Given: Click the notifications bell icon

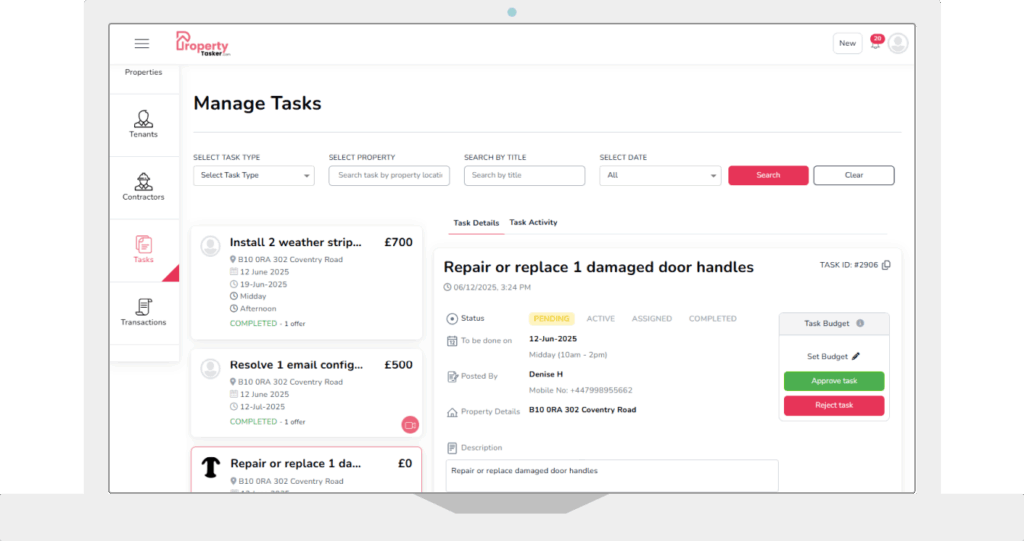Looking at the screenshot, I should point(875,44).
